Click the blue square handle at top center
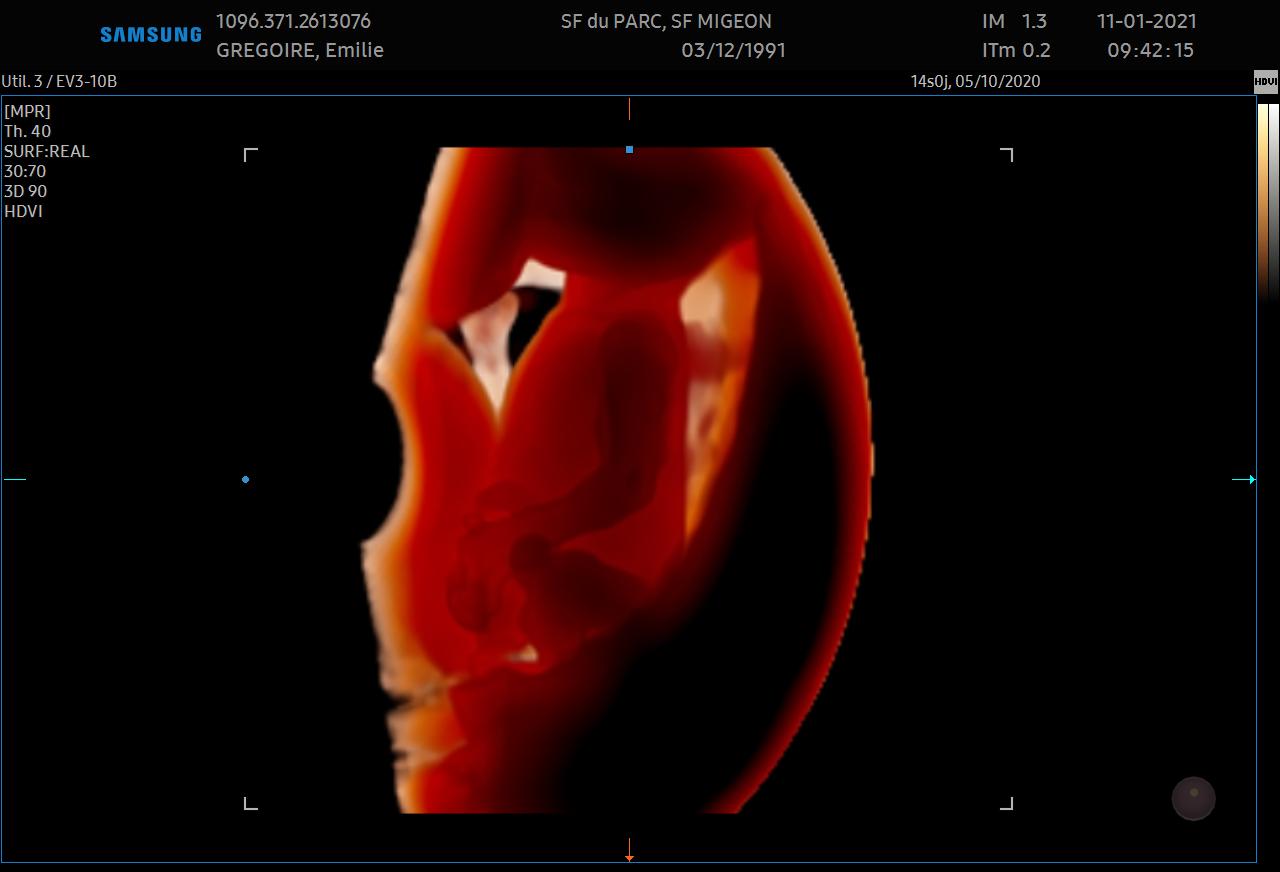 629,149
